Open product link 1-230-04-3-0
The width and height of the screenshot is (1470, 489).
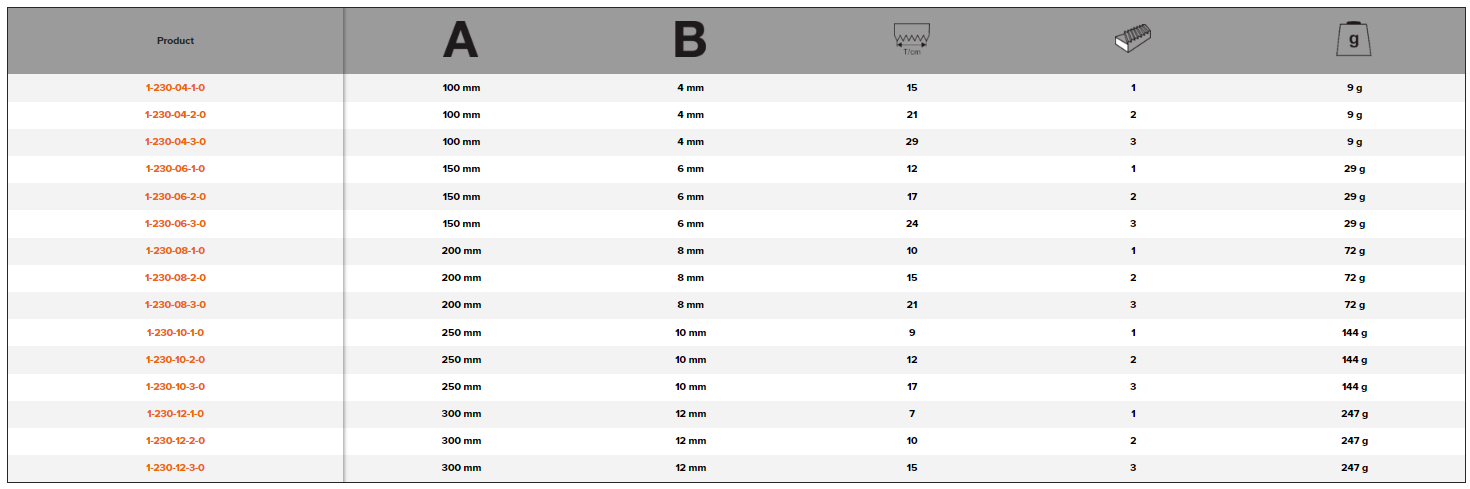[175, 142]
